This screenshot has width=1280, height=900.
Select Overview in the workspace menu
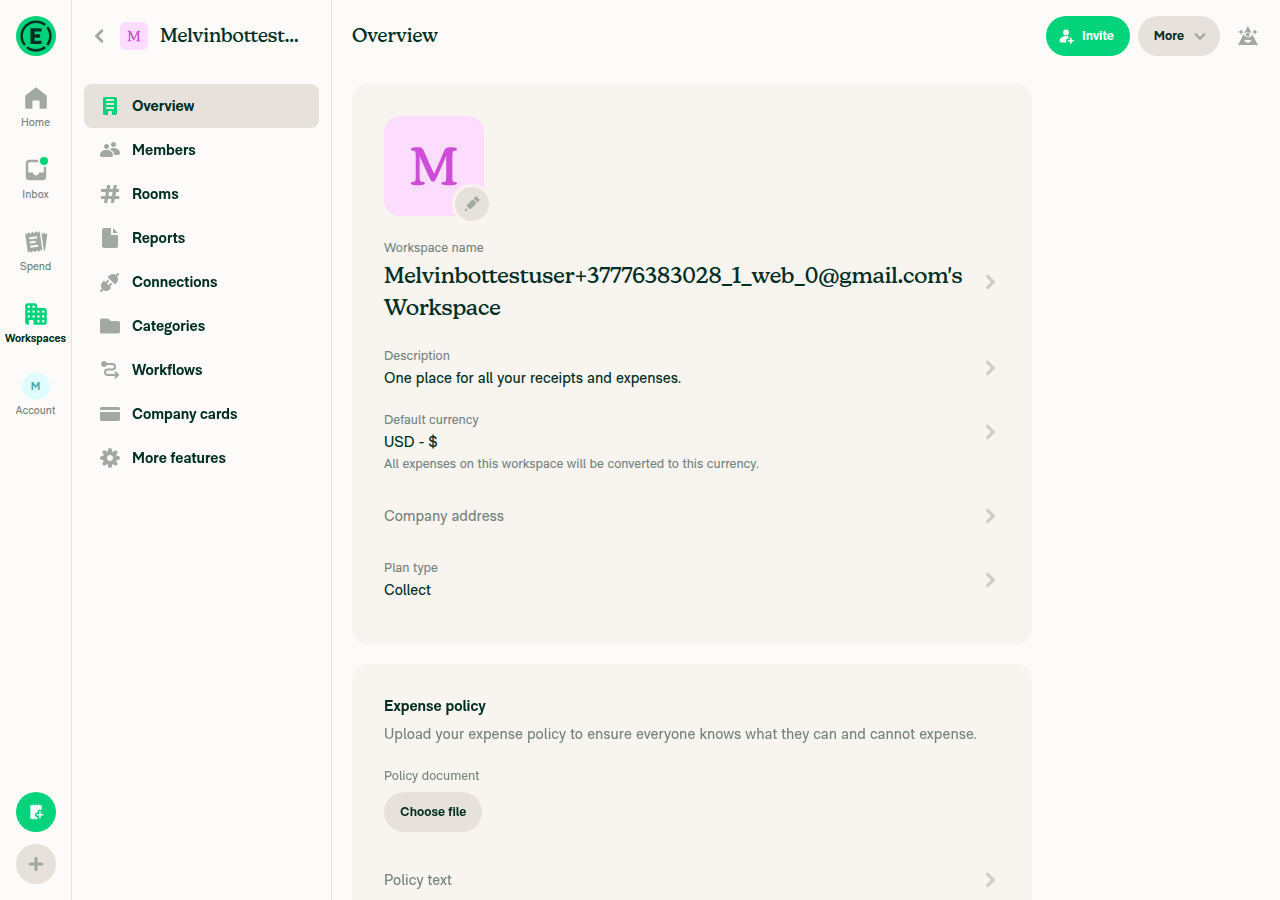[201, 106]
